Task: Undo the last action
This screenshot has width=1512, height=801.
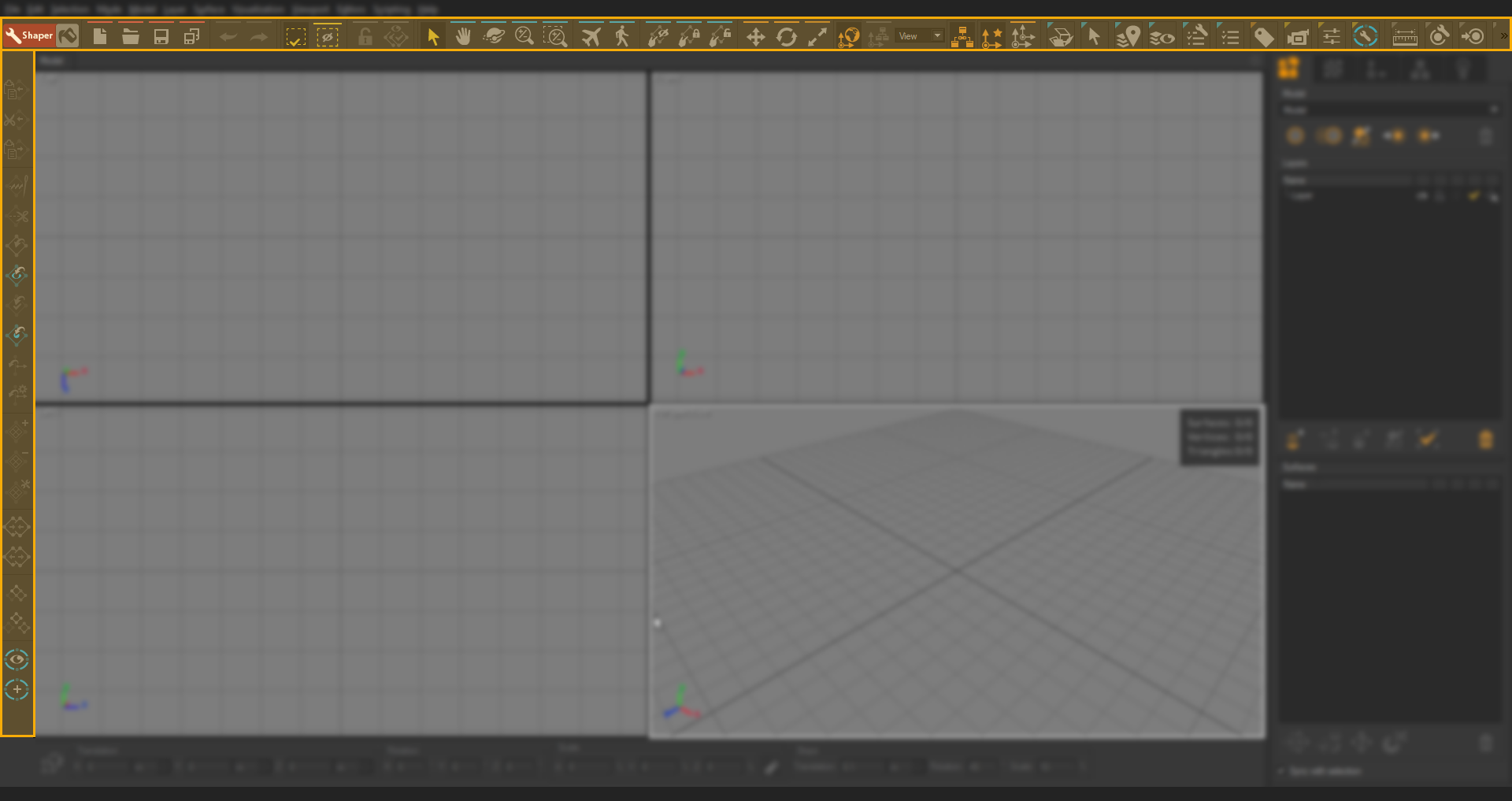Action: 228,35
